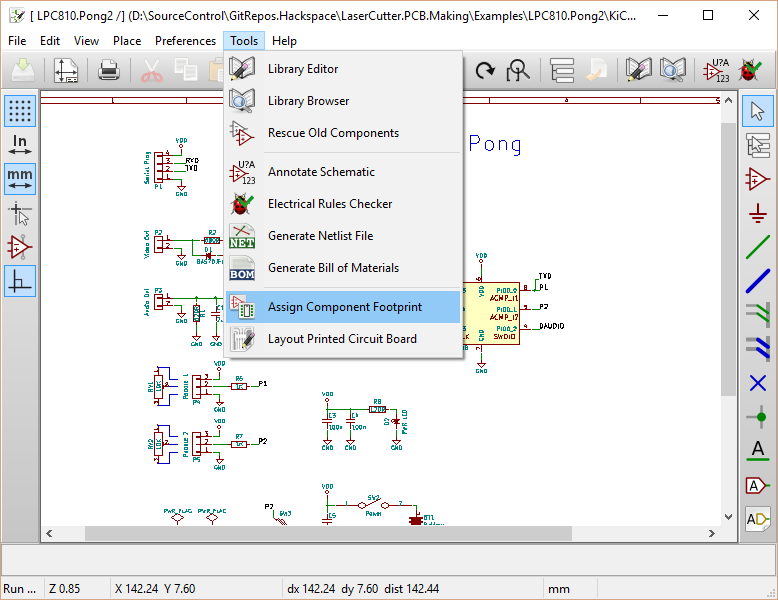Open the Place menu
Viewport: 778px width, 600px height.
[127, 41]
